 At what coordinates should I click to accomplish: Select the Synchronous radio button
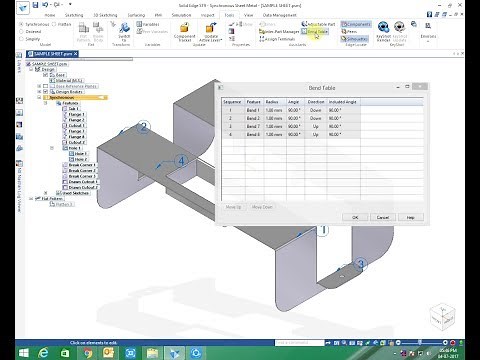tap(21, 24)
